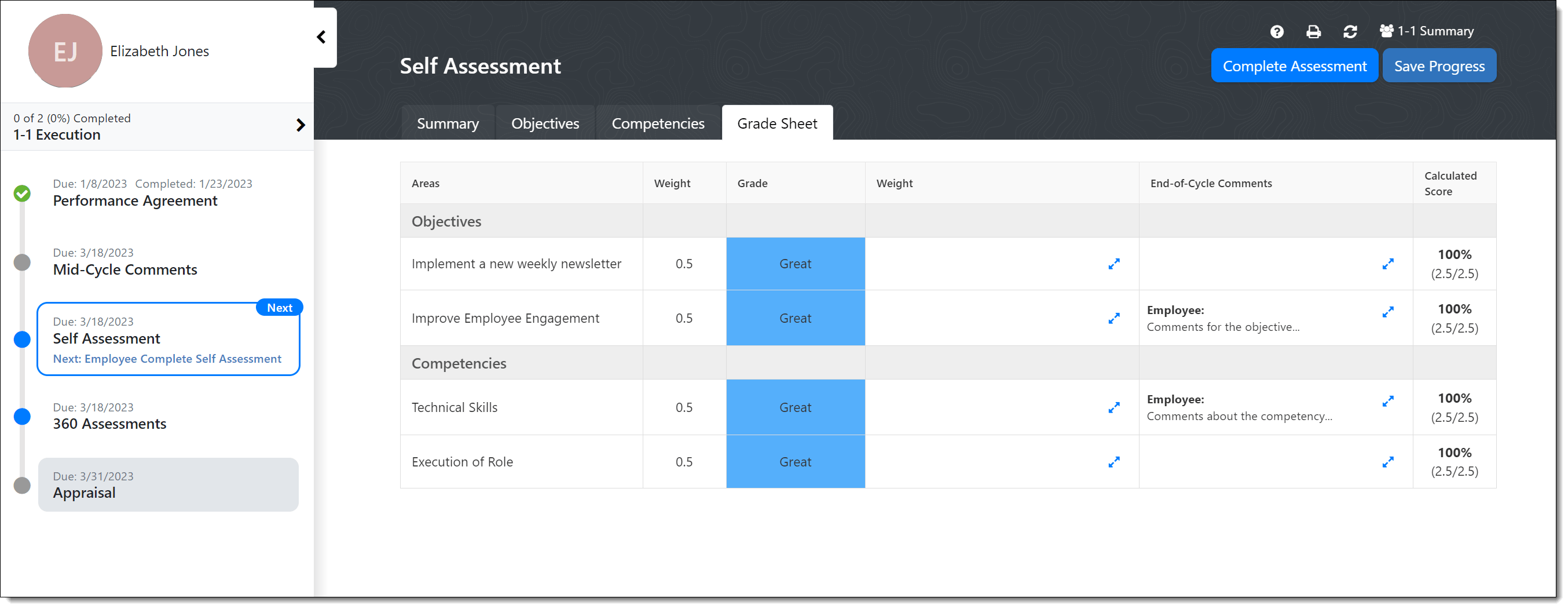
Task: Select the blue status dot for 360 Assessments
Action: (22, 417)
